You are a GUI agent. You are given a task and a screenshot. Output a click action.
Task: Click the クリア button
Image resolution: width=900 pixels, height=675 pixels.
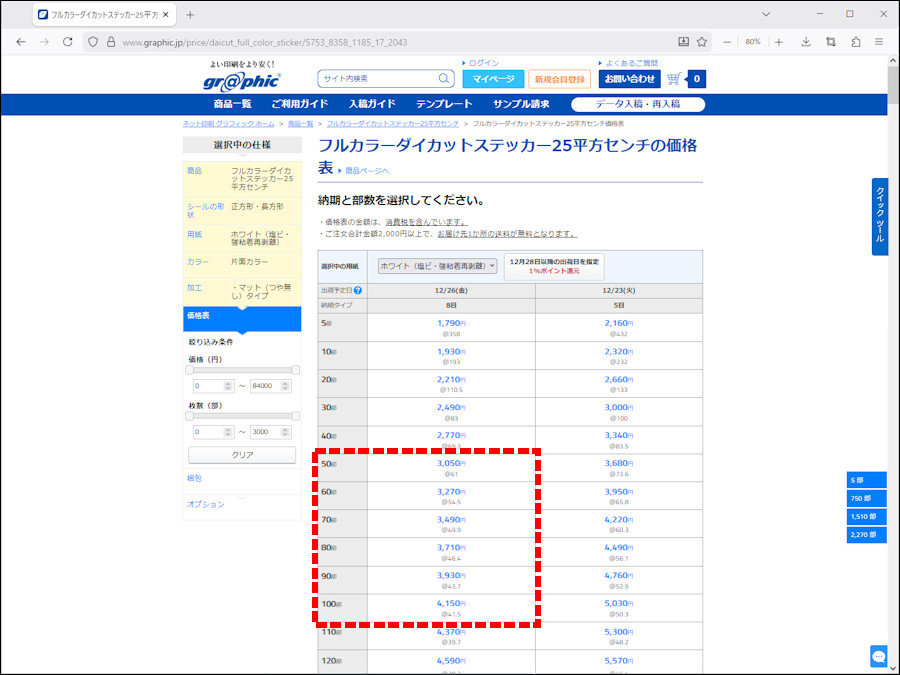click(x=242, y=455)
